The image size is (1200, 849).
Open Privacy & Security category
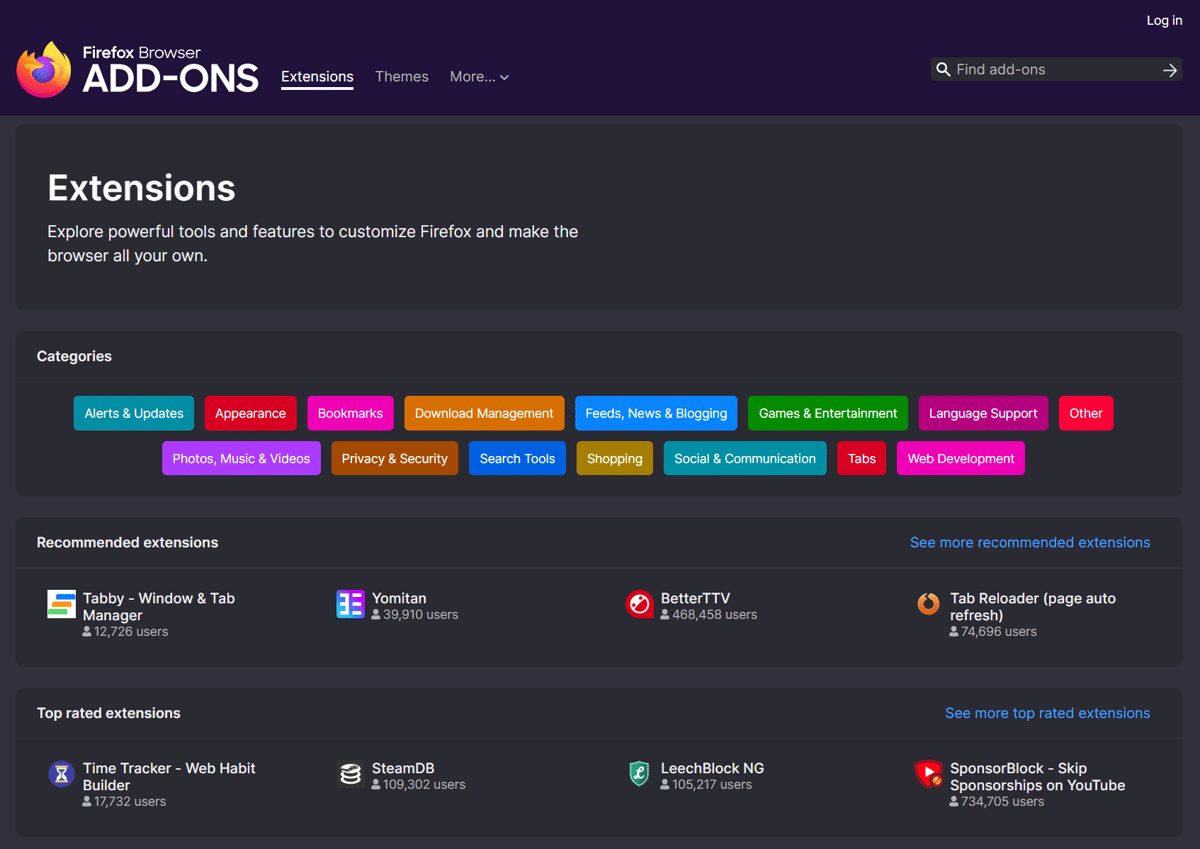coord(395,458)
